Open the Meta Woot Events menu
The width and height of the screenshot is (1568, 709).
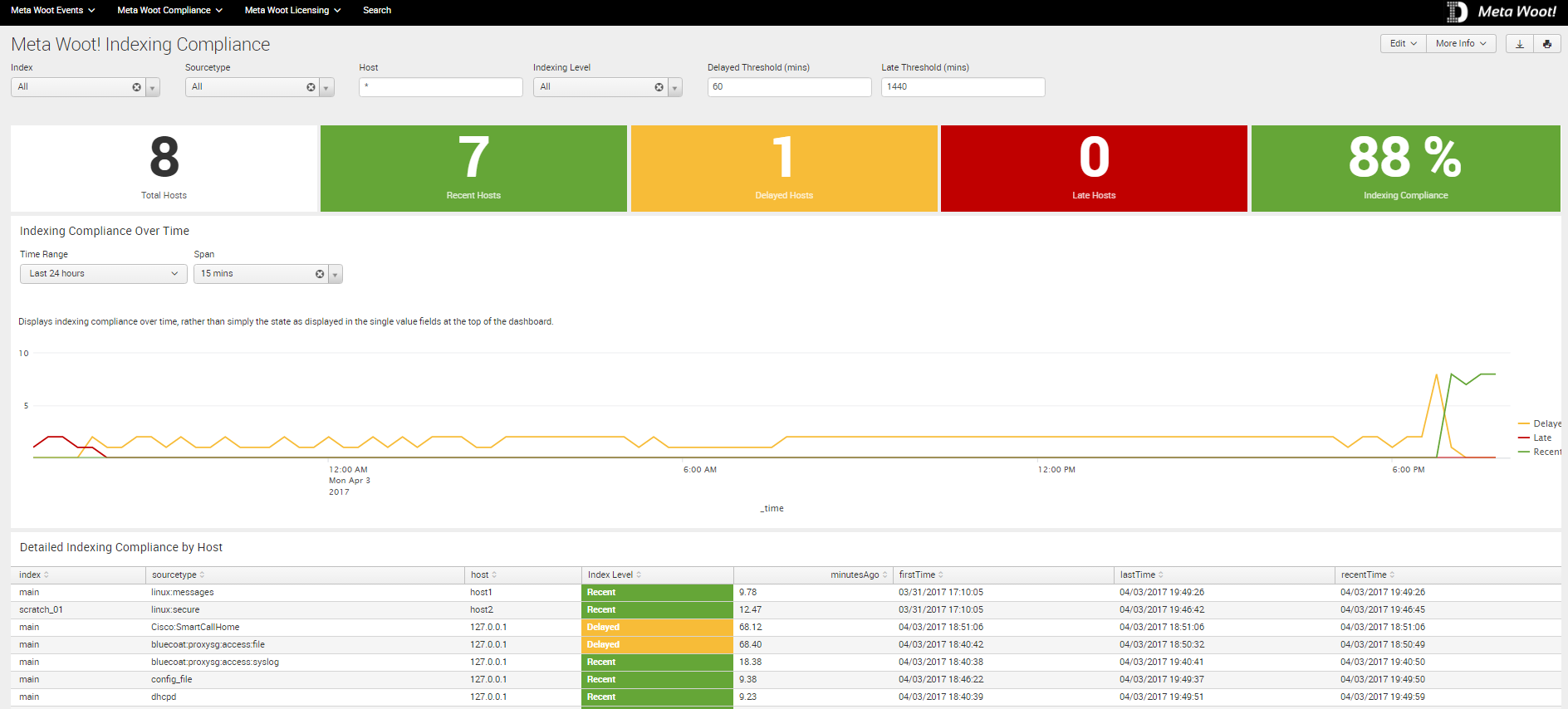tap(52, 11)
